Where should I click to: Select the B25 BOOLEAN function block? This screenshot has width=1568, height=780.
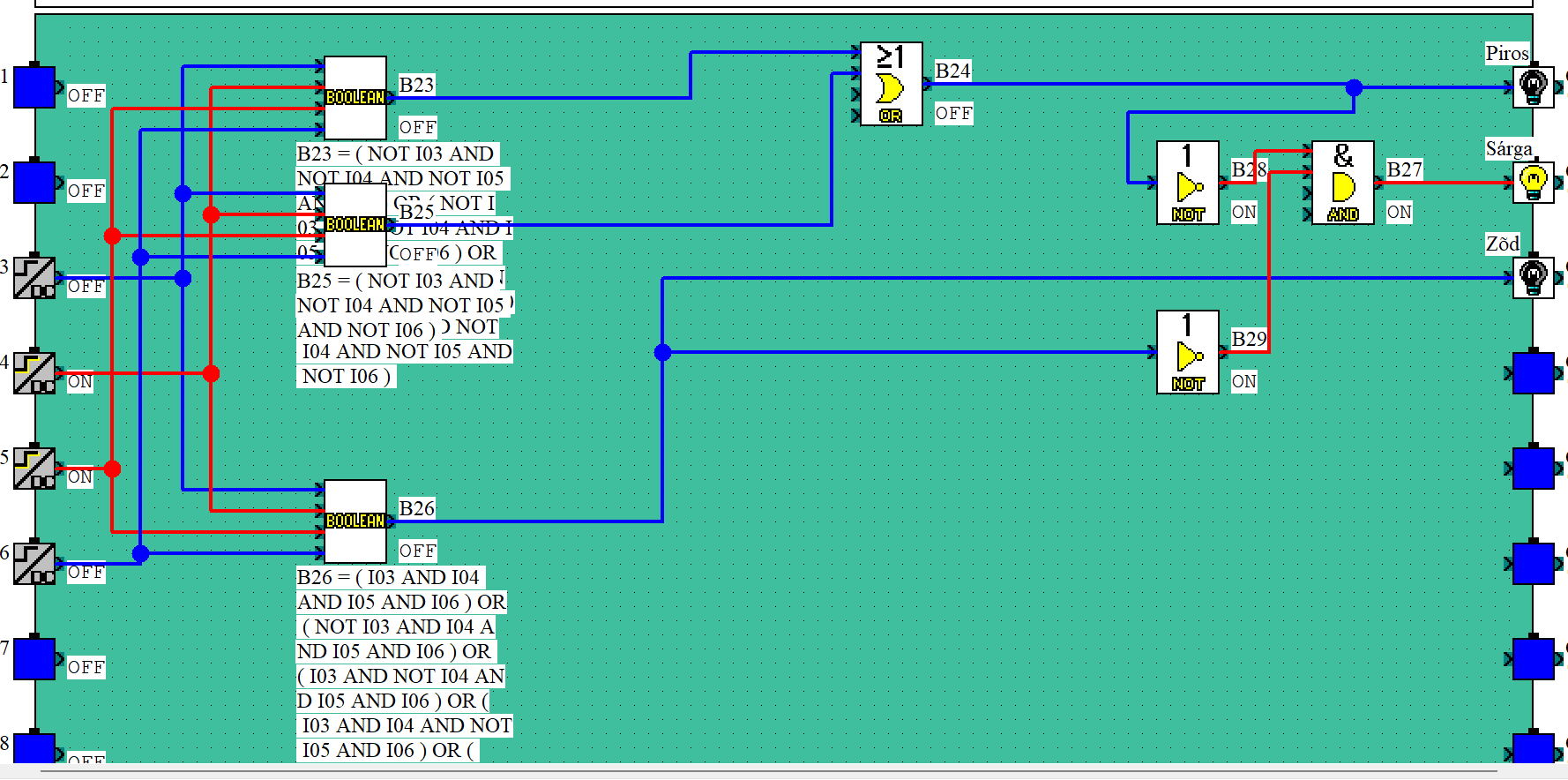tap(355, 225)
